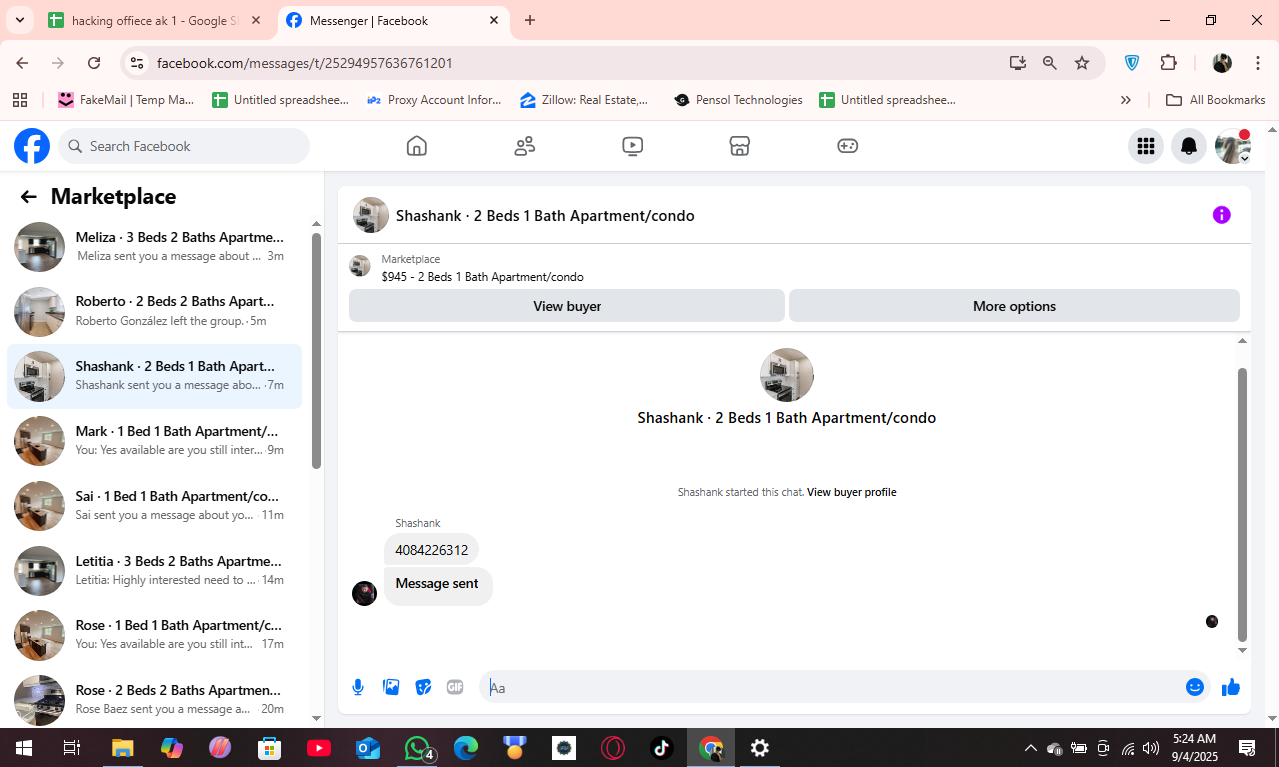The width and height of the screenshot is (1279, 767).
Task: Open Rose 1 Bed 1 Bath conversation
Action: pos(154,635)
